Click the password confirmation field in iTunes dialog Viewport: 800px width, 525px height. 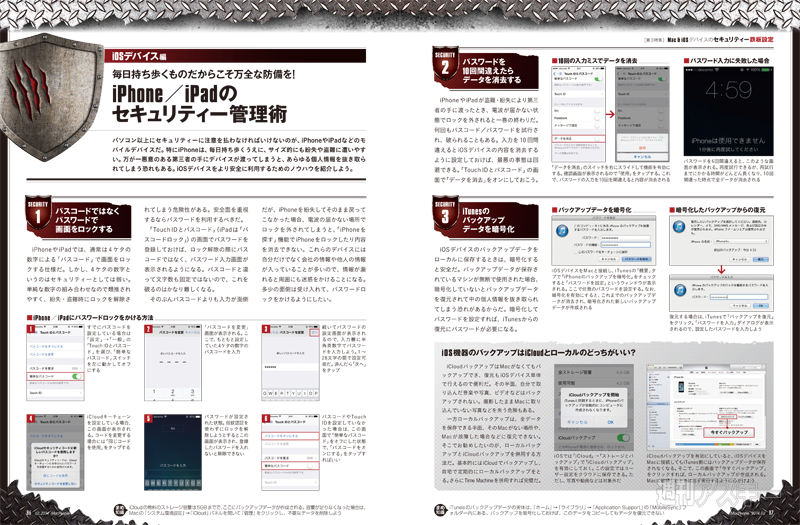[x=625, y=245]
